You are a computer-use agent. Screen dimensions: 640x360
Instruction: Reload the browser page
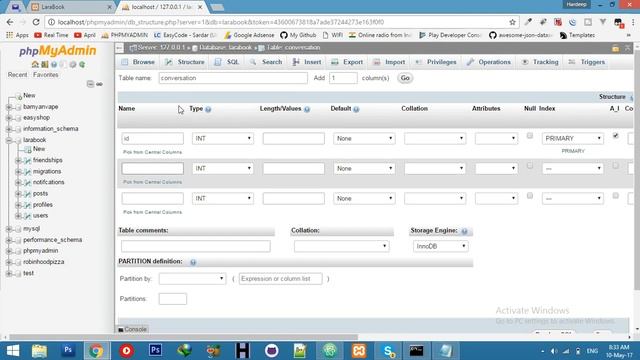click(x=36, y=22)
